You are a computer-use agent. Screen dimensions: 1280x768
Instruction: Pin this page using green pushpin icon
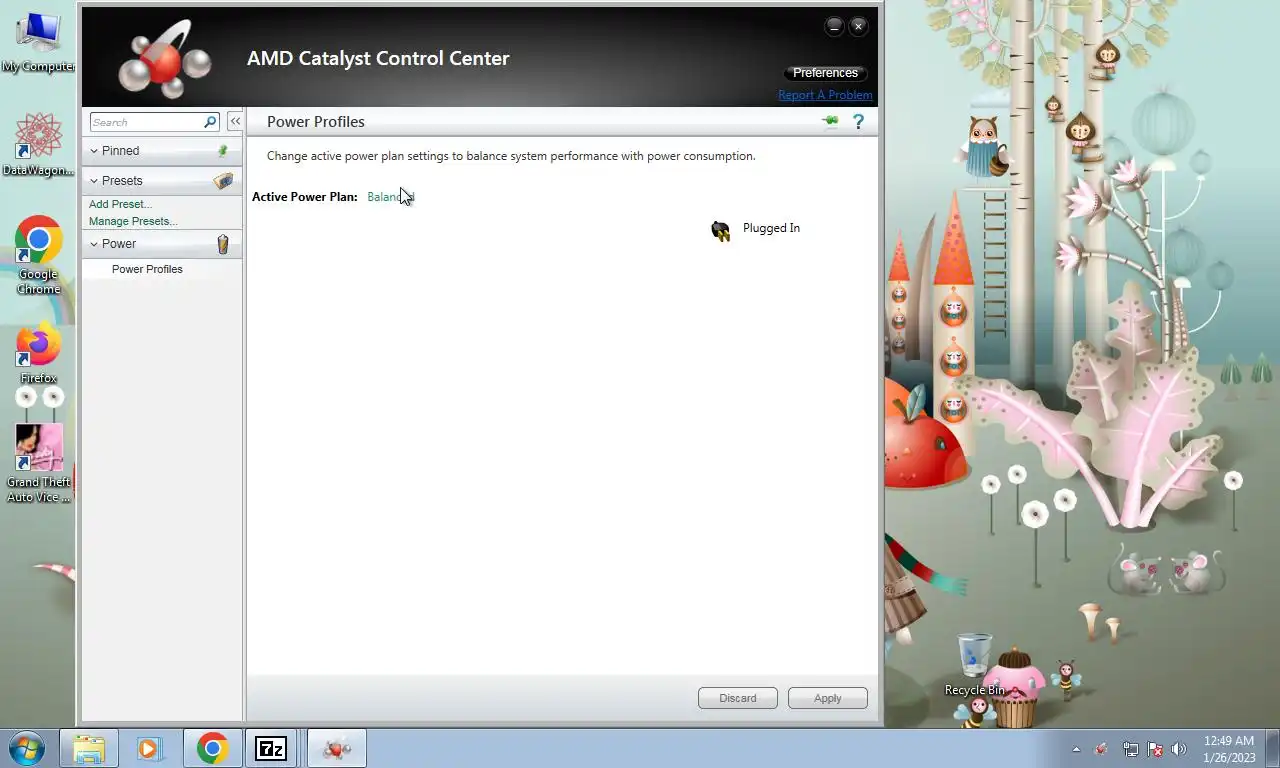pos(830,121)
